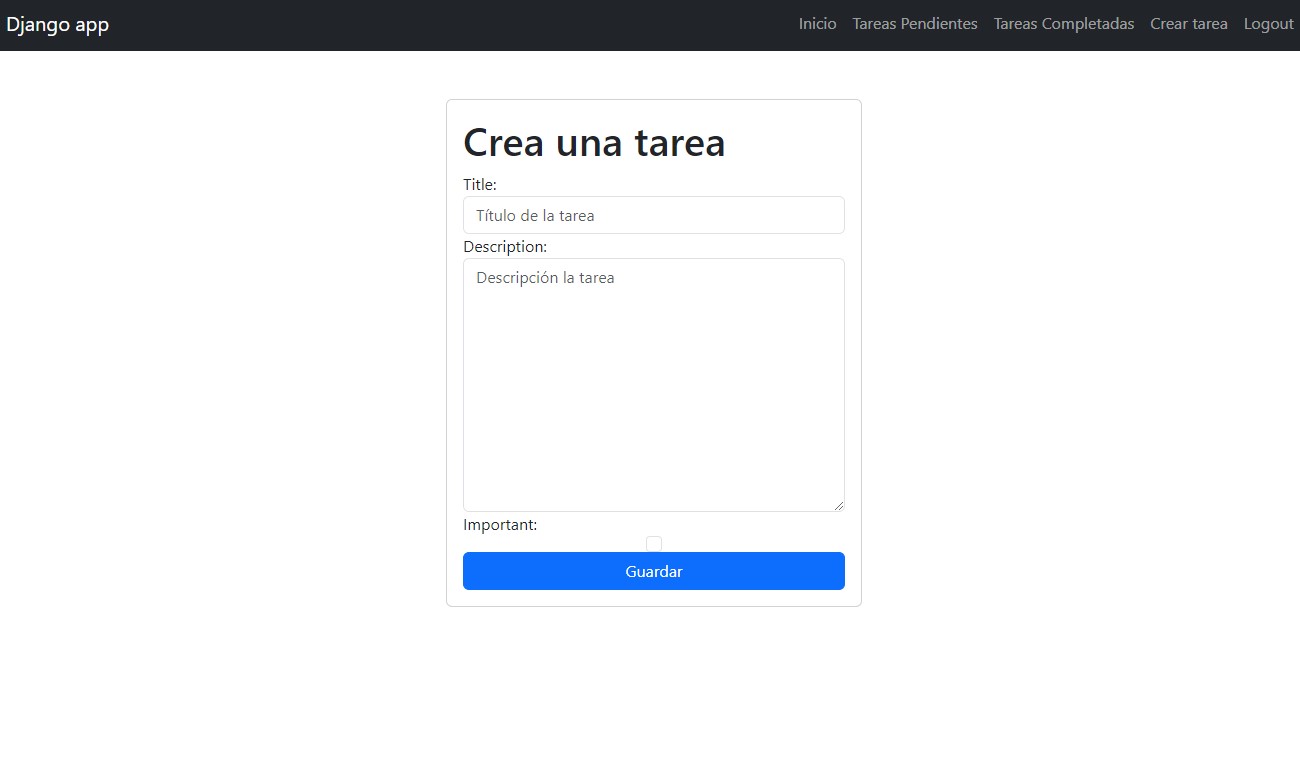Click the 'Title:' field label
This screenshot has height=765, width=1300.
tap(480, 184)
